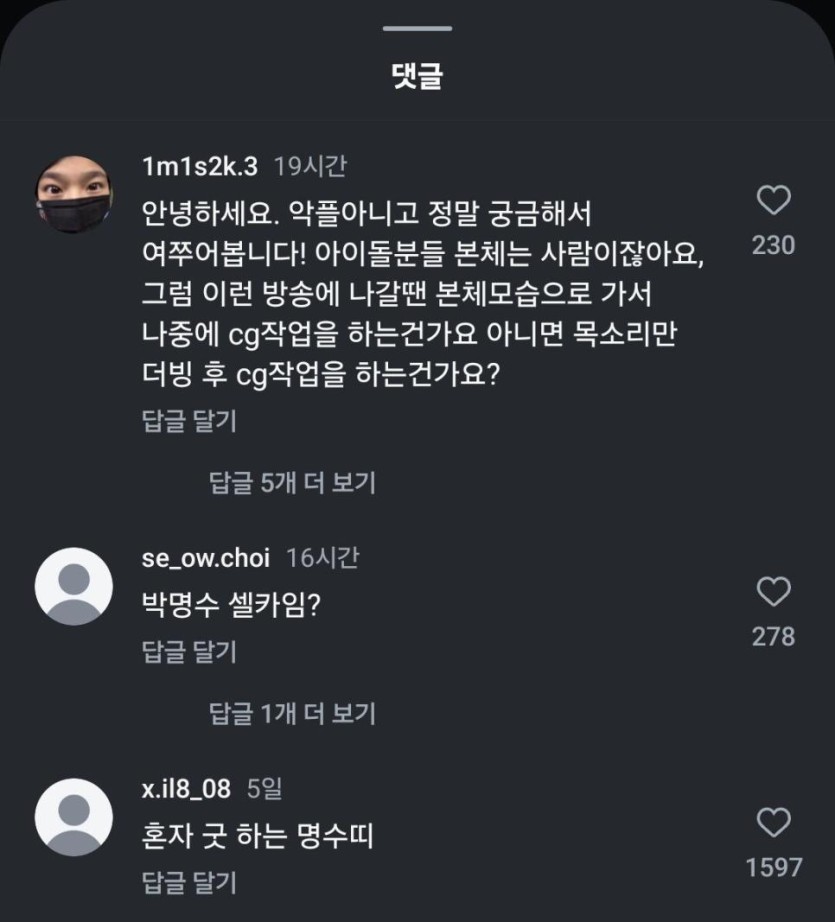Reply to x.il8_08's comment via 답글 달기

(x=190, y=882)
